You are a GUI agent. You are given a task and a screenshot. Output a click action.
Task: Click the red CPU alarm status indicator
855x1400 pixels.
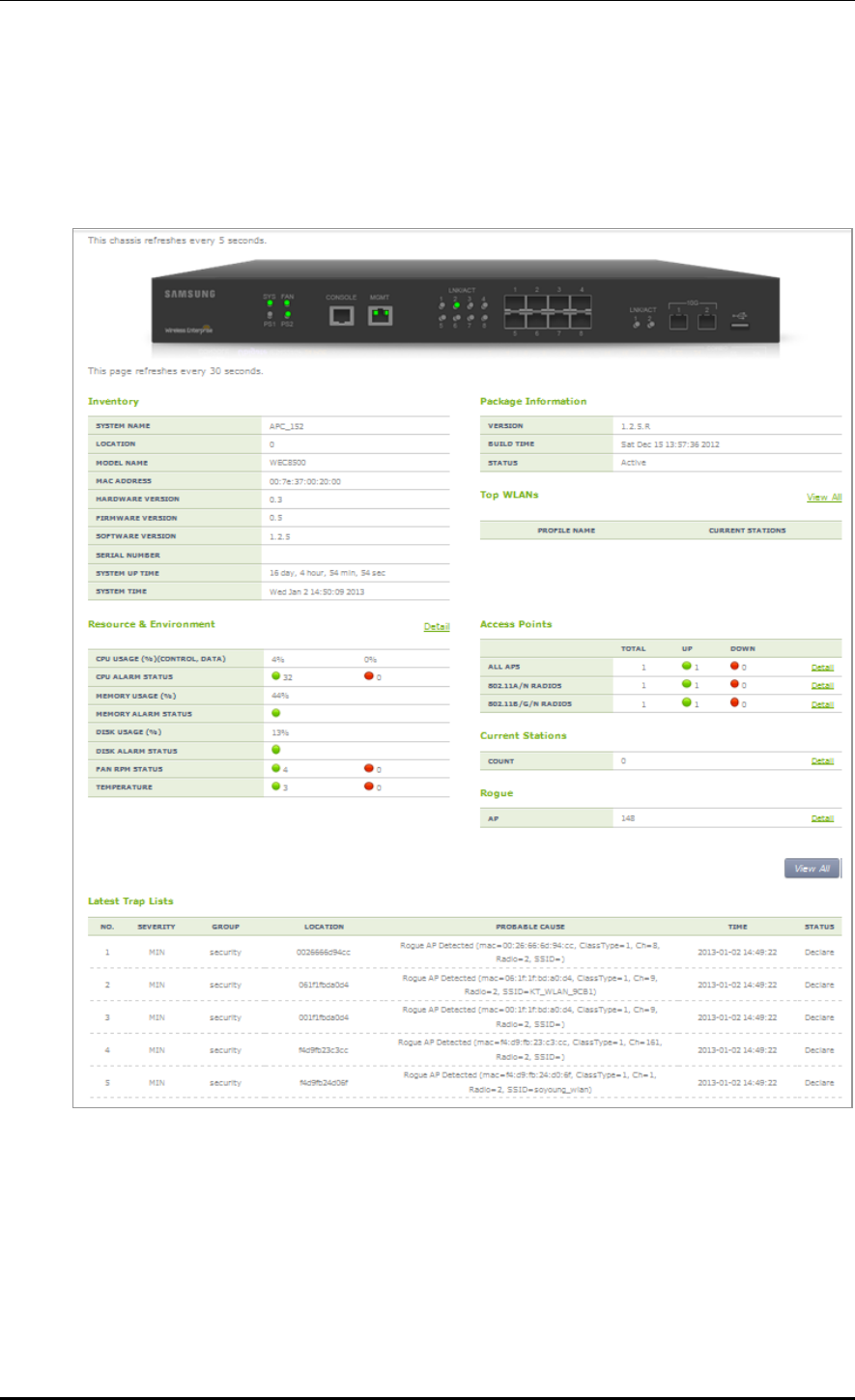pos(369,676)
